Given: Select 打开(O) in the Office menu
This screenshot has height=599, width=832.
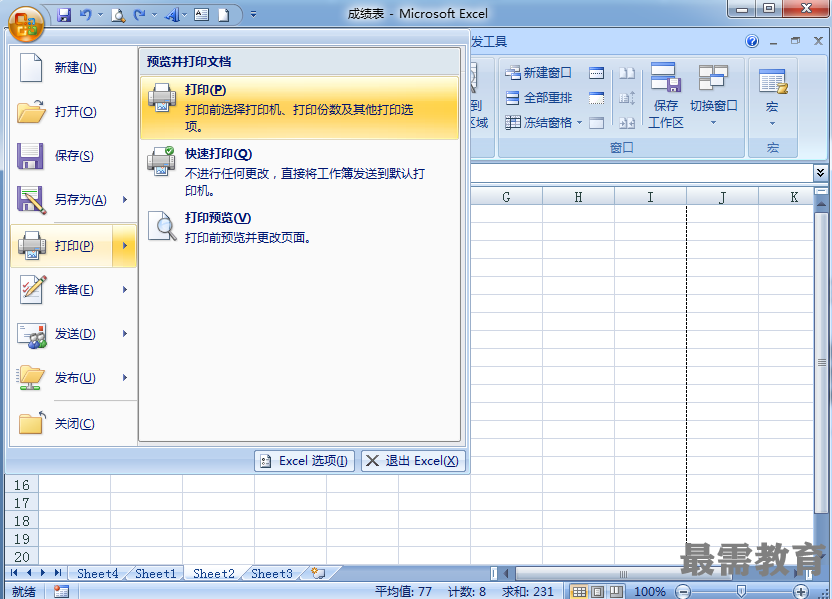Looking at the screenshot, I should click(73, 112).
